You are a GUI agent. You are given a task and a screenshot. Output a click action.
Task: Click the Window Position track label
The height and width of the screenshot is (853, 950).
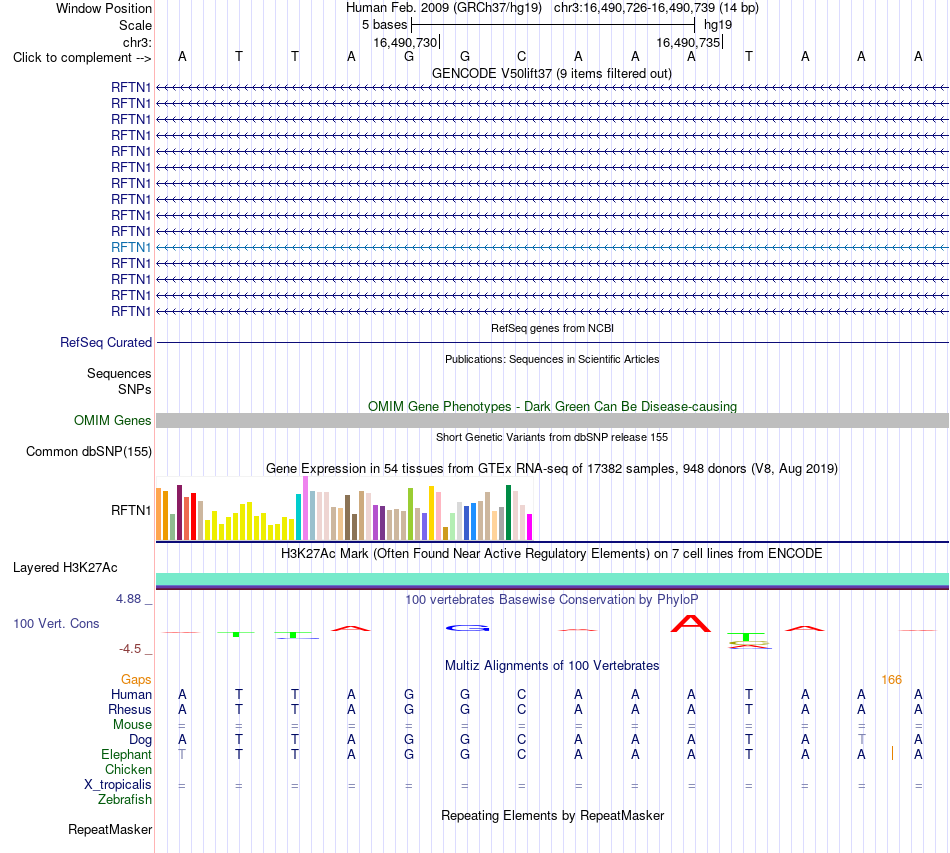pos(104,8)
